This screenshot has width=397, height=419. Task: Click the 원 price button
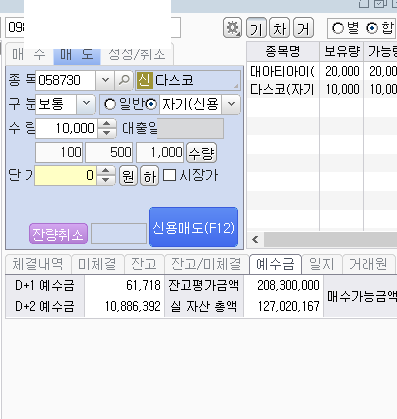128,175
